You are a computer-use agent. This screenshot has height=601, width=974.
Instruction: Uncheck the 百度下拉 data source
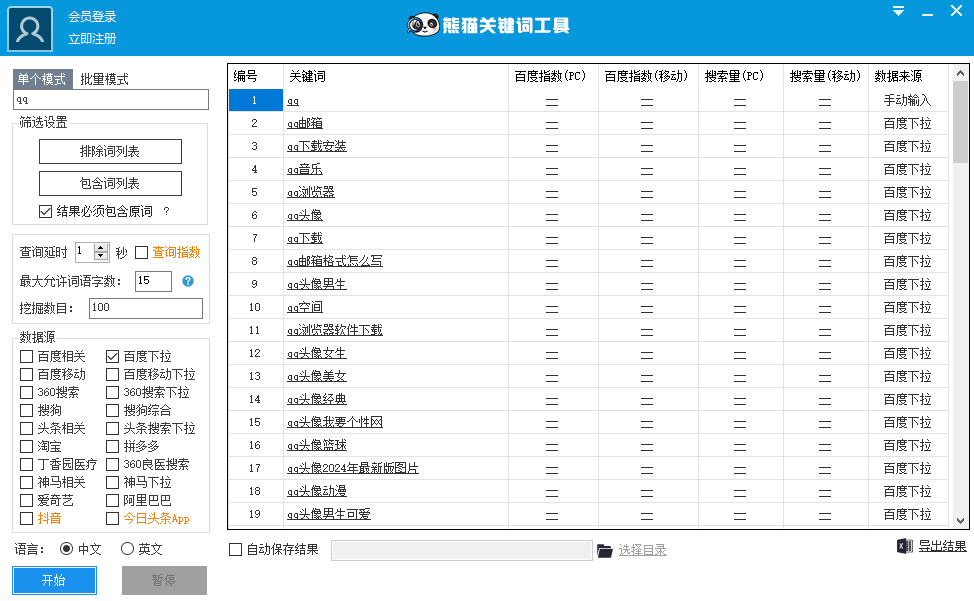tap(112, 356)
